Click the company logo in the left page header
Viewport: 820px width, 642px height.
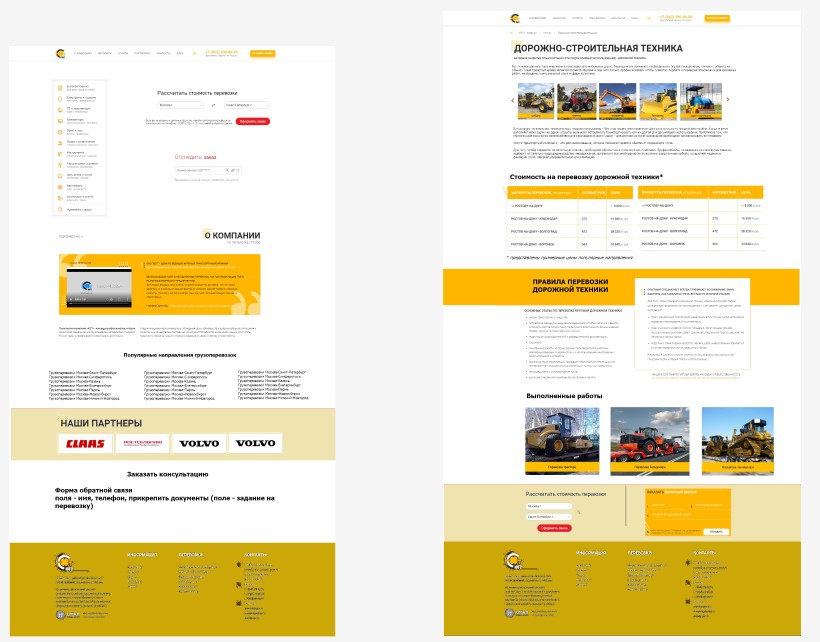click(60, 53)
